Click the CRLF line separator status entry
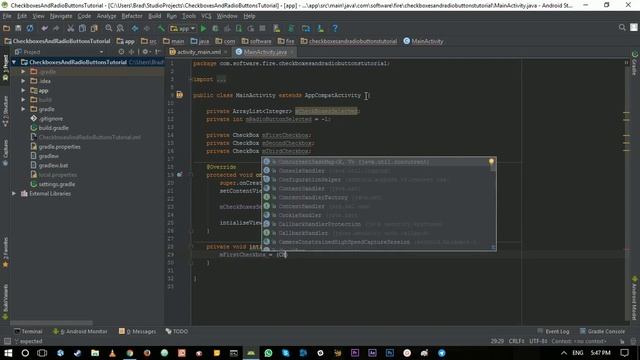 [x=516, y=341]
